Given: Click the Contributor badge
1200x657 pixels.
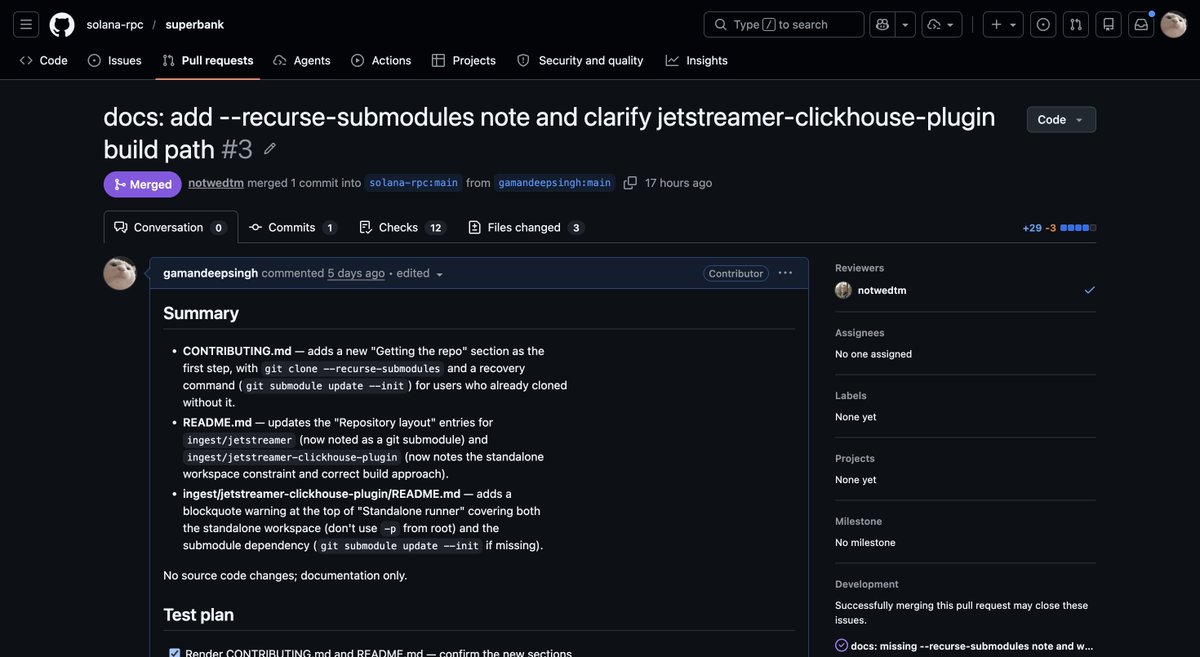Looking at the screenshot, I should tap(735, 273).
